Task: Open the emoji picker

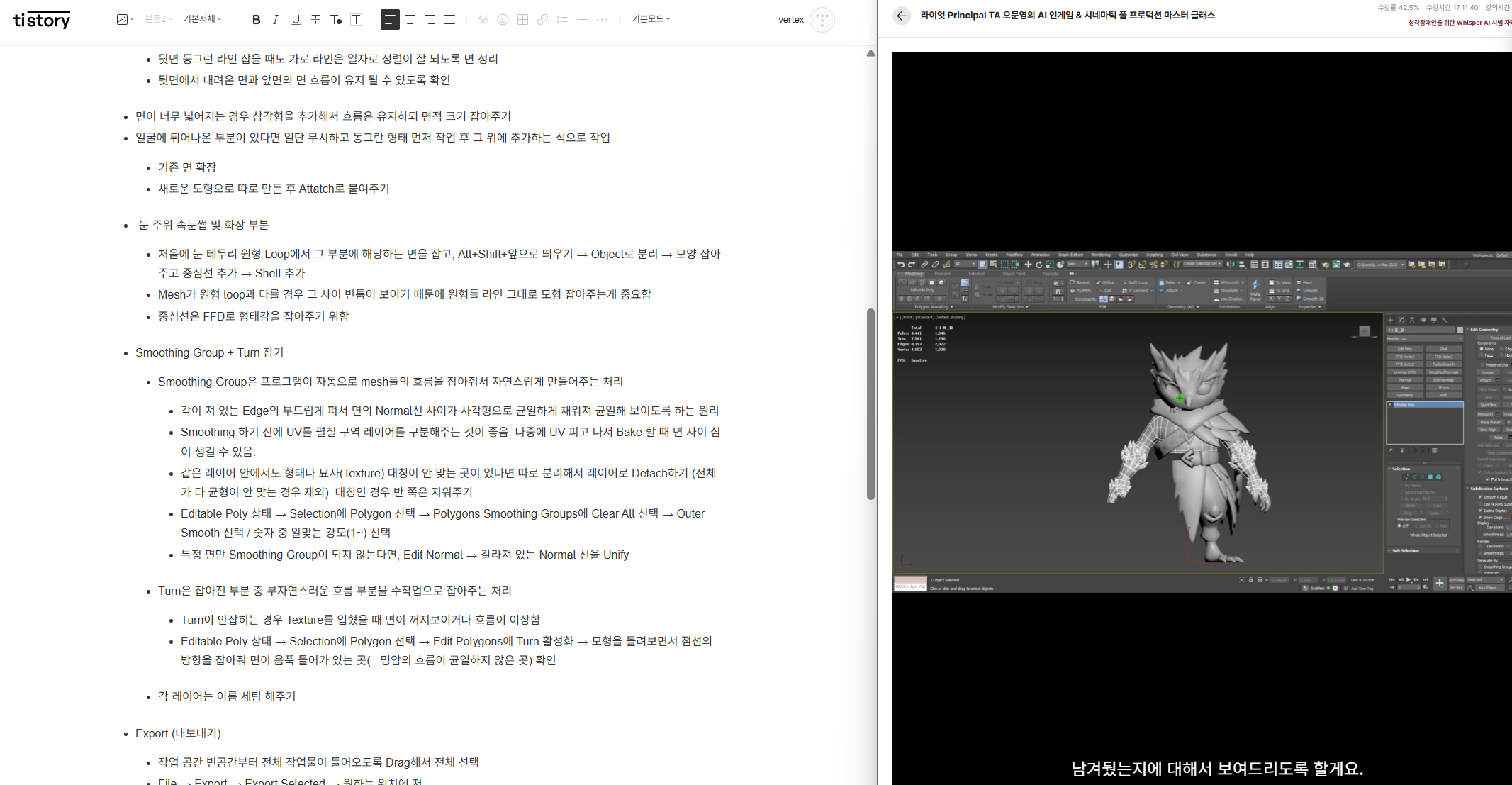Action: [503, 20]
